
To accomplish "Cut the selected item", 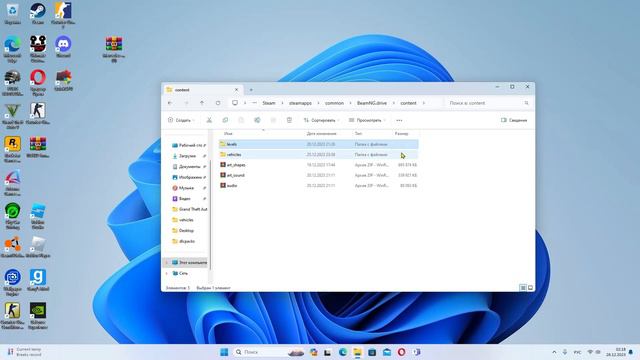I will click(x=209, y=120).
